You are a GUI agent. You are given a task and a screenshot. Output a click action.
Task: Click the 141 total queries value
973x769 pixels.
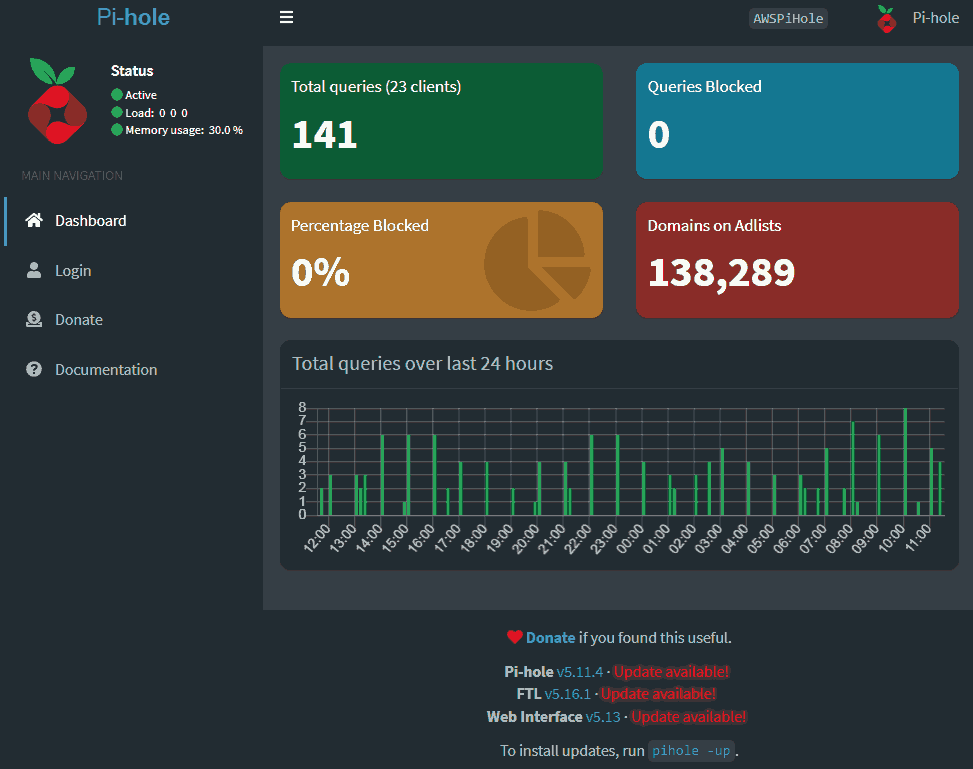click(325, 134)
